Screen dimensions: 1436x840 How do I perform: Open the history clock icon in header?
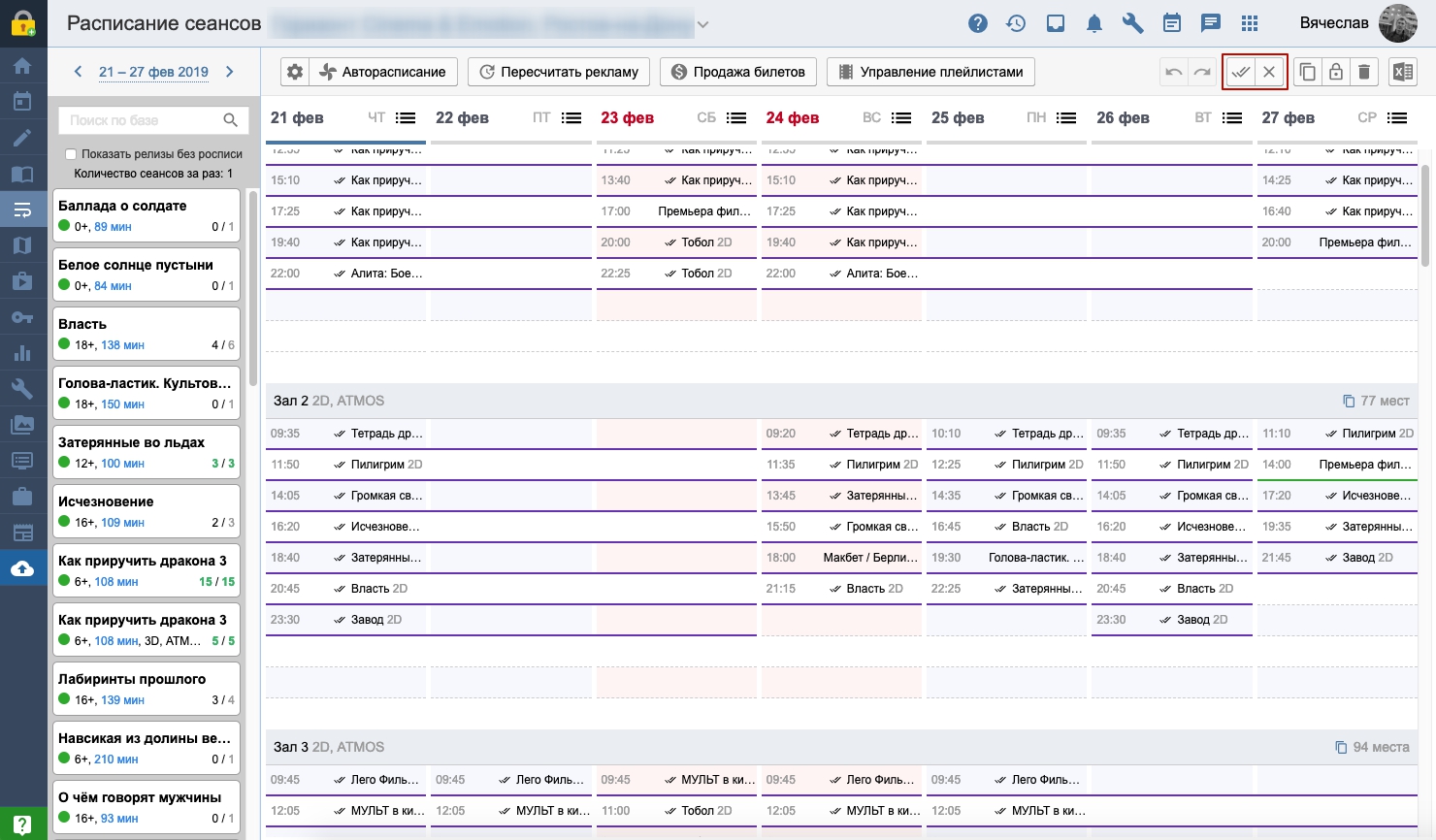(1016, 23)
